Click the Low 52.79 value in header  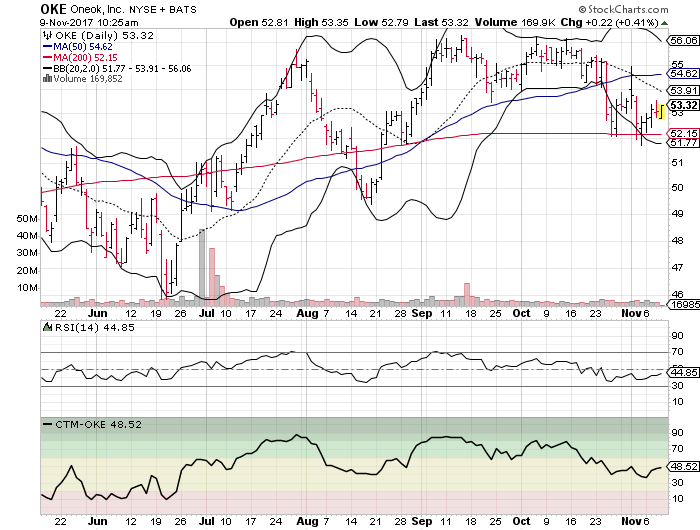[x=381, y=22]
